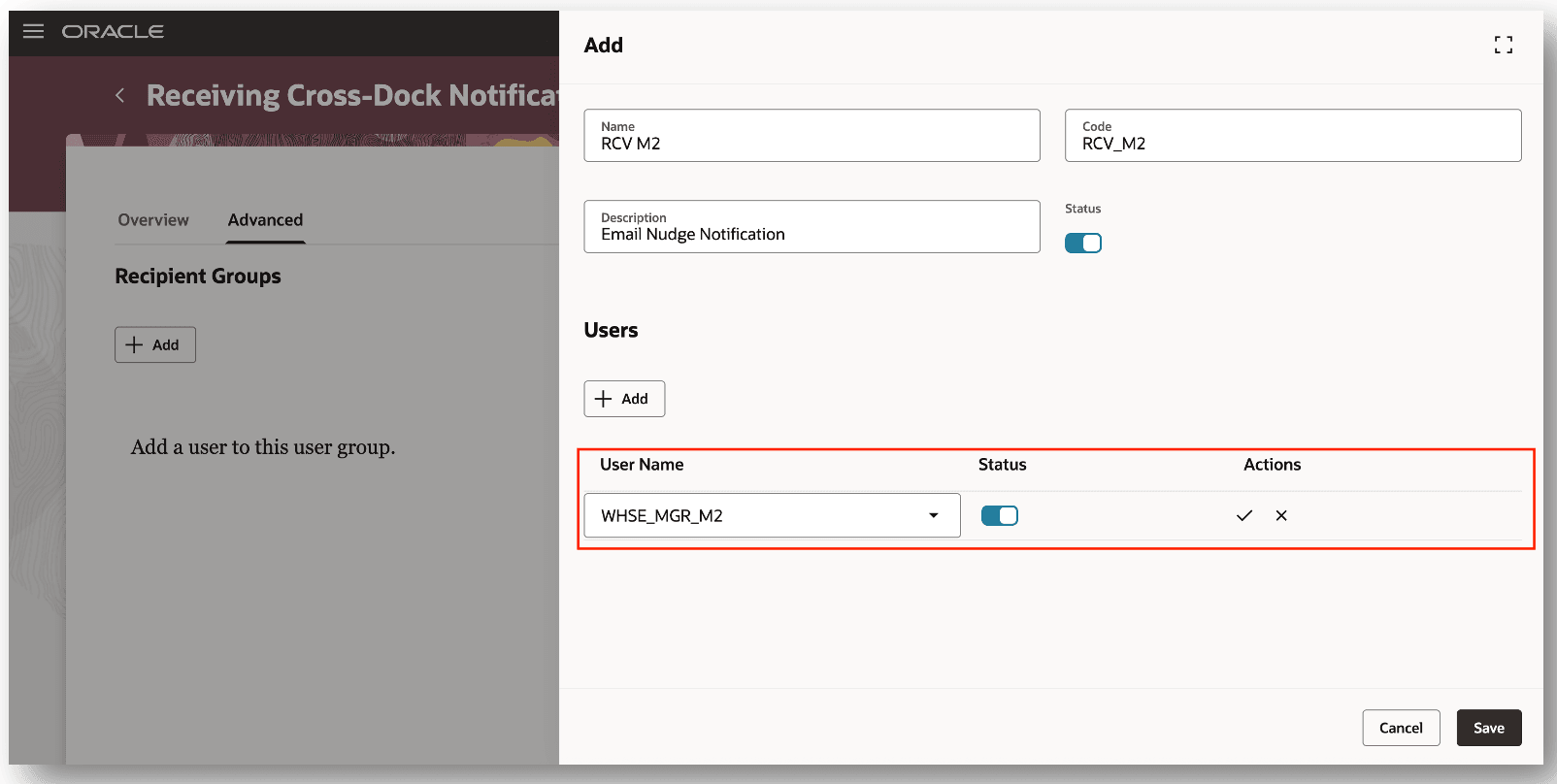1557x784 pixels.
Task: Save the new recipient group
Action: pos(1489,728)
